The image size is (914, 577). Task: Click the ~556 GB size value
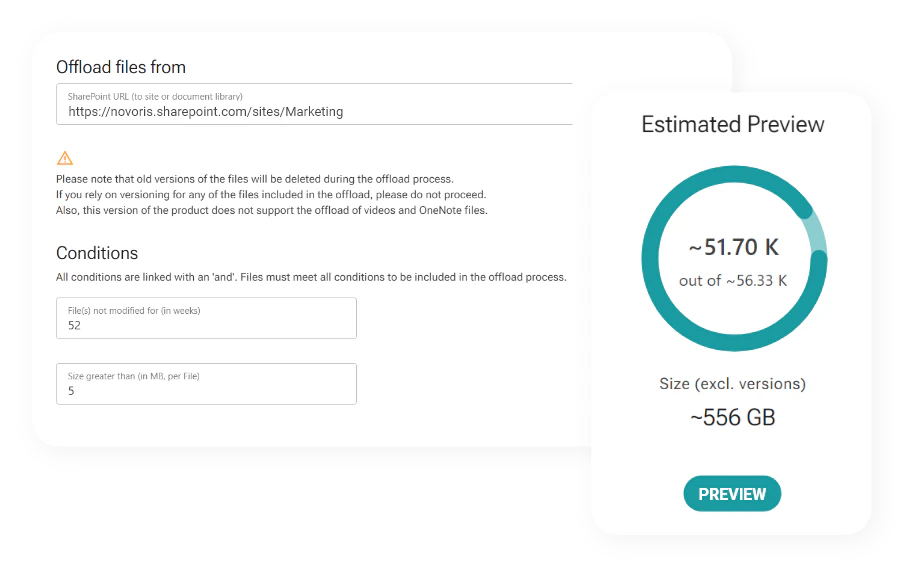(732, 418)
